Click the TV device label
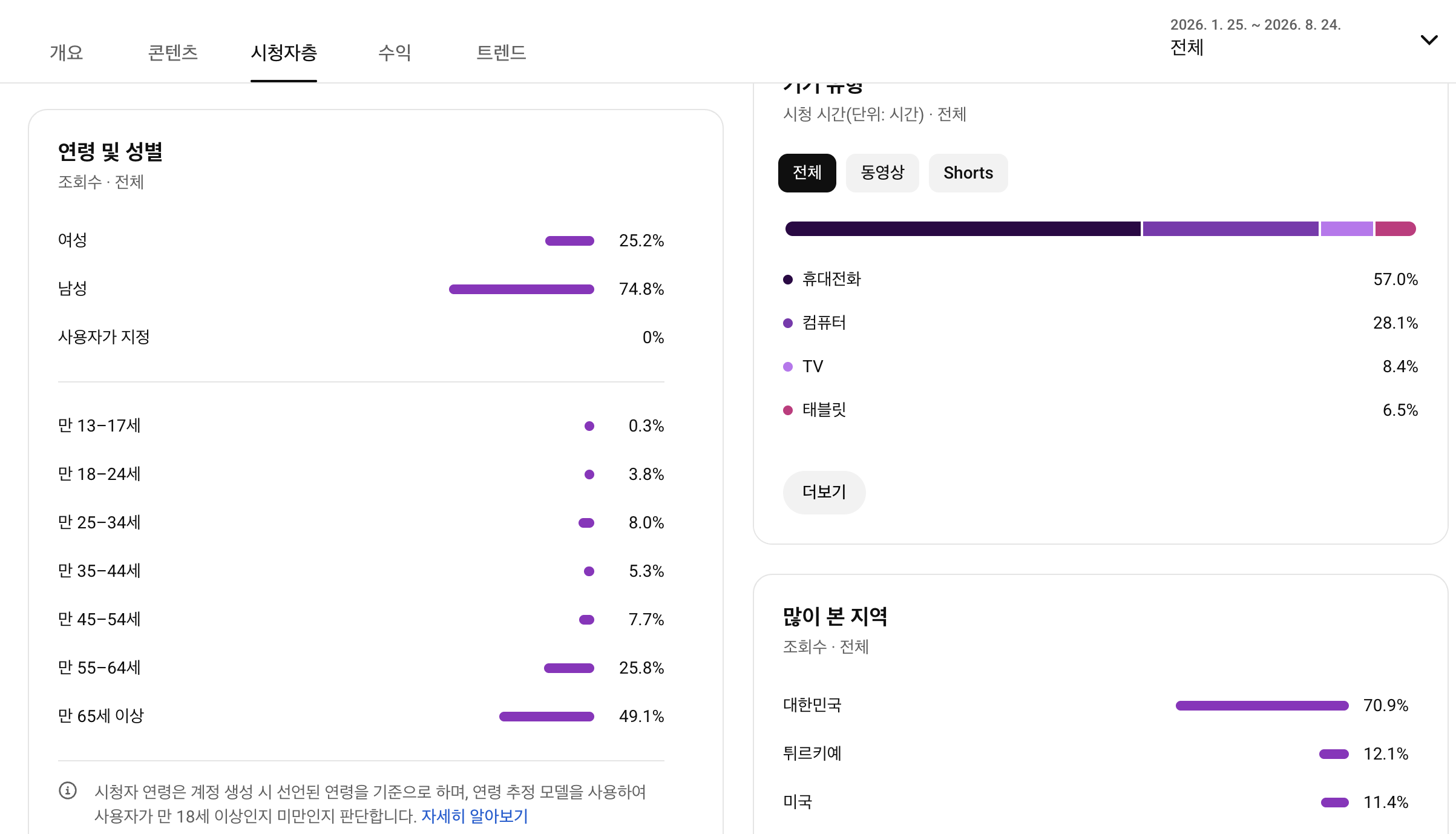 click(813, 366)
